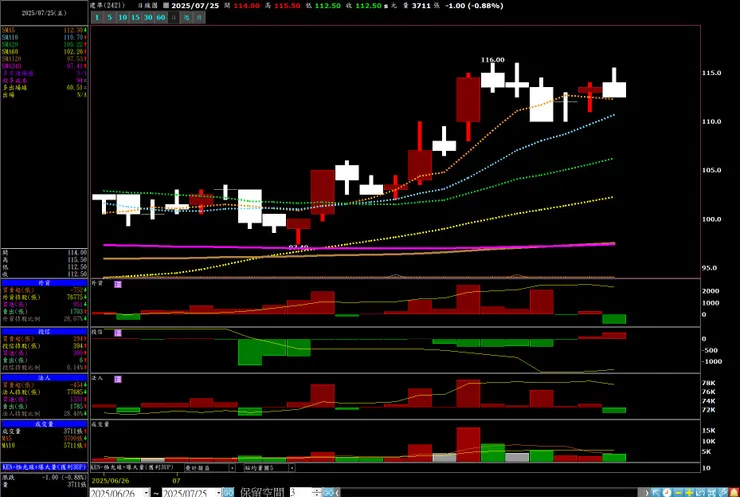Click the 07 month marker on time axis

tap(176, 480)
